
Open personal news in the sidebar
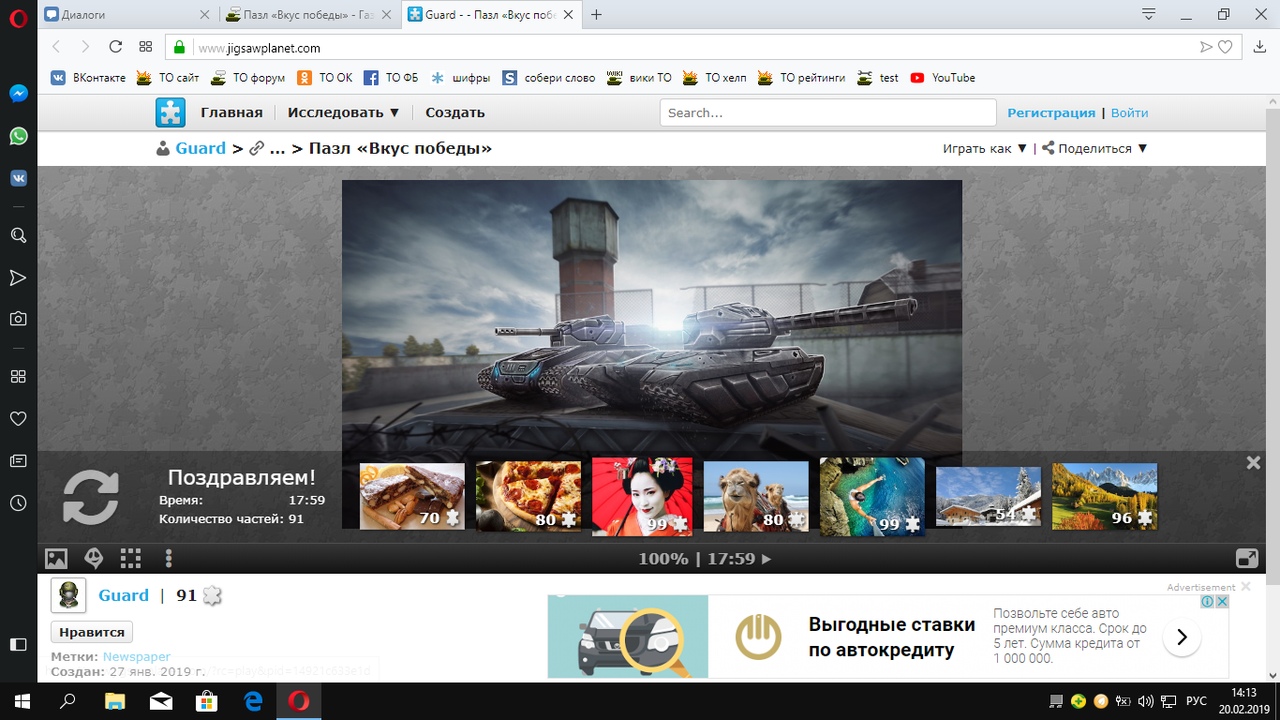tap(18, 461)
